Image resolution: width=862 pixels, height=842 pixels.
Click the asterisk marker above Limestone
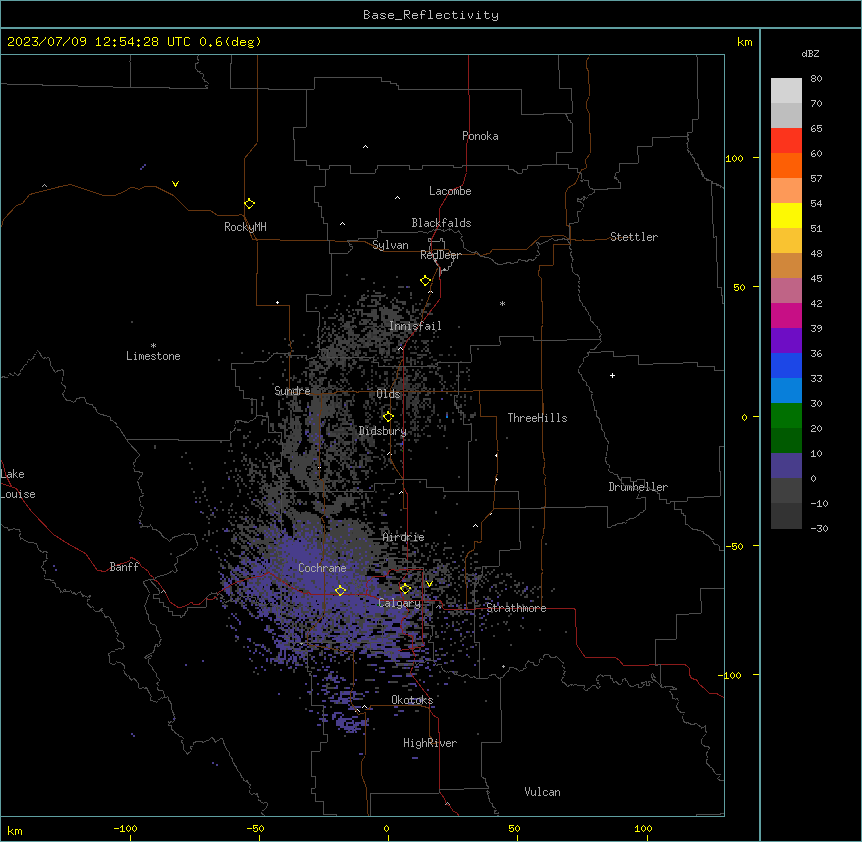click(x=153, y=345)
